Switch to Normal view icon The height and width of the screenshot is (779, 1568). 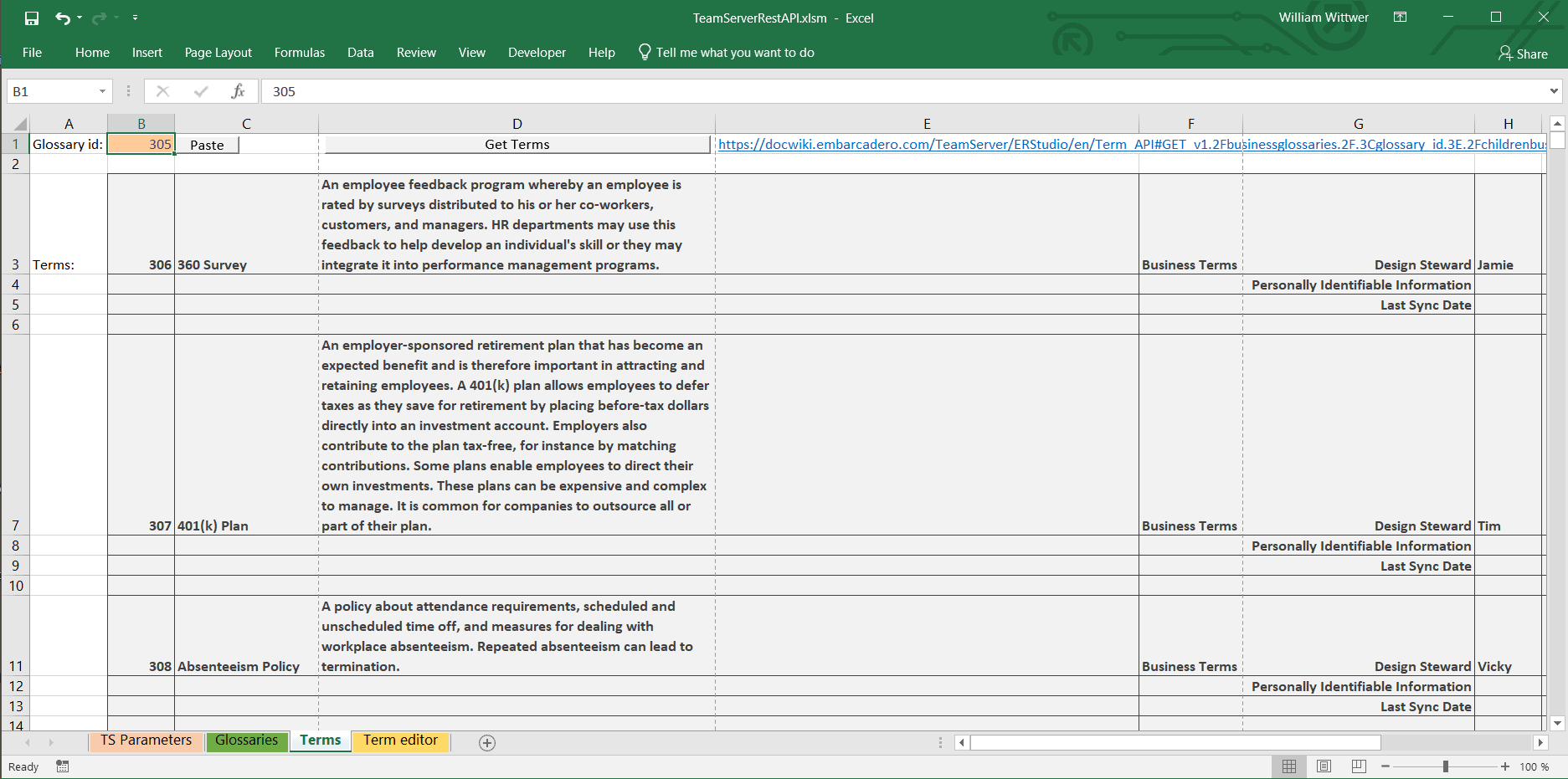point(1289,766)
